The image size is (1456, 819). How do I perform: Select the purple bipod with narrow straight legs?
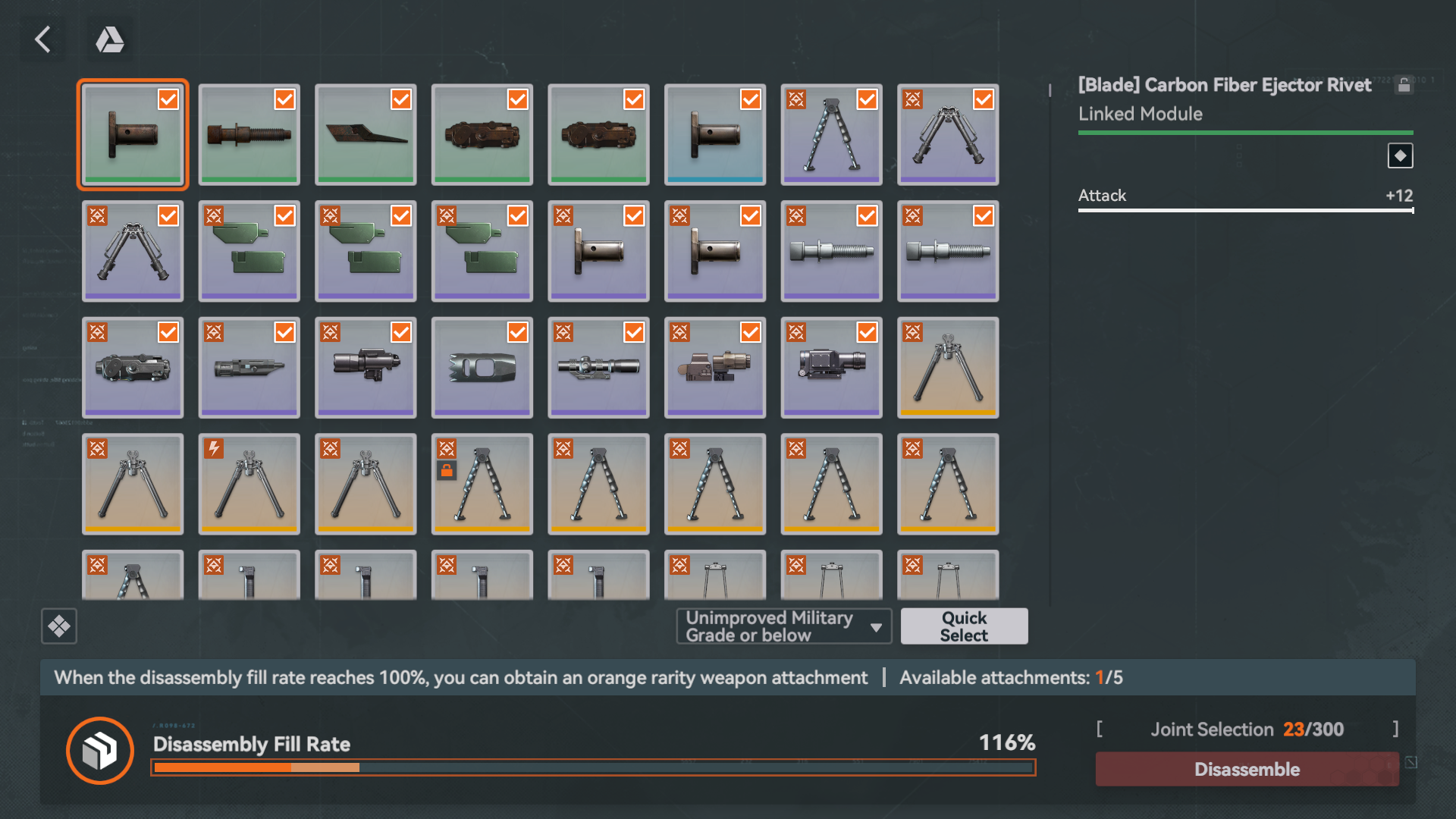(832, 135)
